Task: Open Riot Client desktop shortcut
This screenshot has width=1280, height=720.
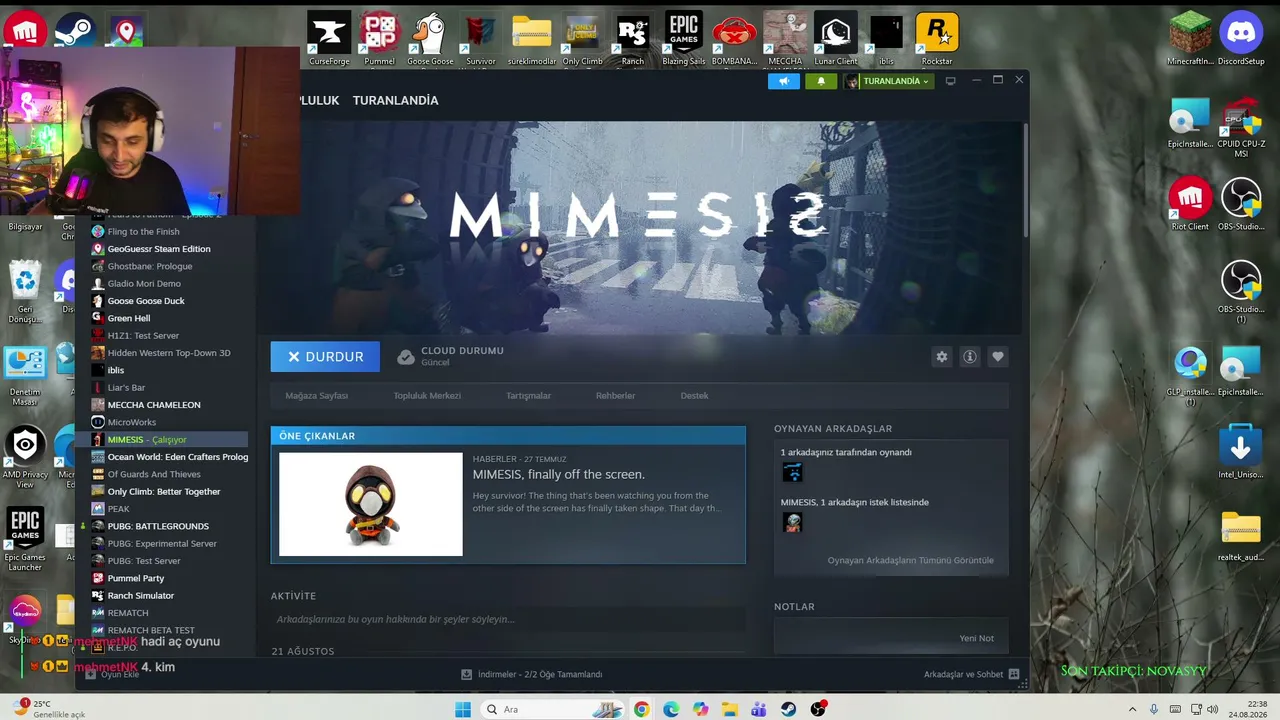Action: [x=1190, y=205]
